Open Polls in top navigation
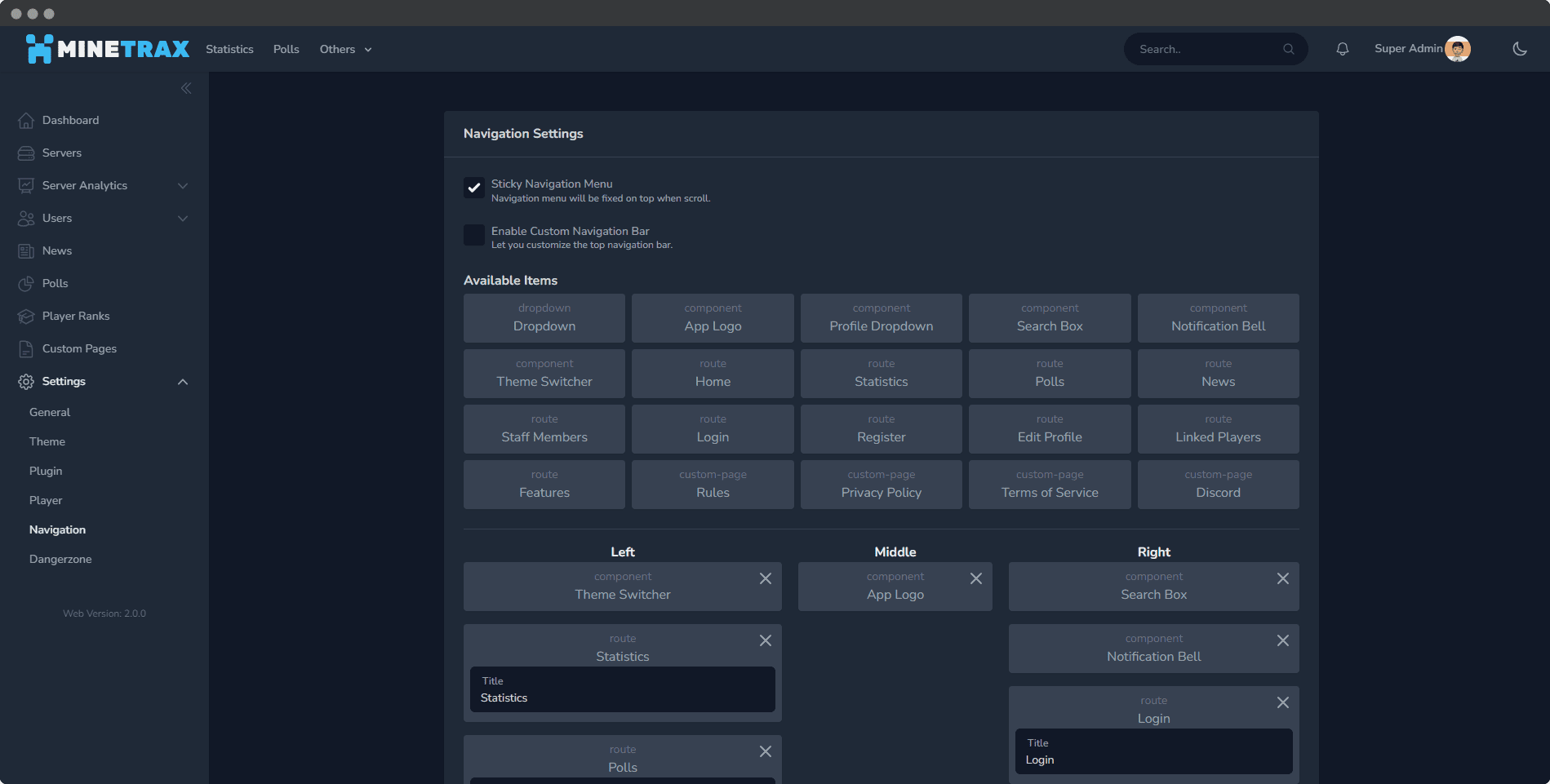Image resolution: width=1550 pixels, height=784 pixels. pos(286,49)
